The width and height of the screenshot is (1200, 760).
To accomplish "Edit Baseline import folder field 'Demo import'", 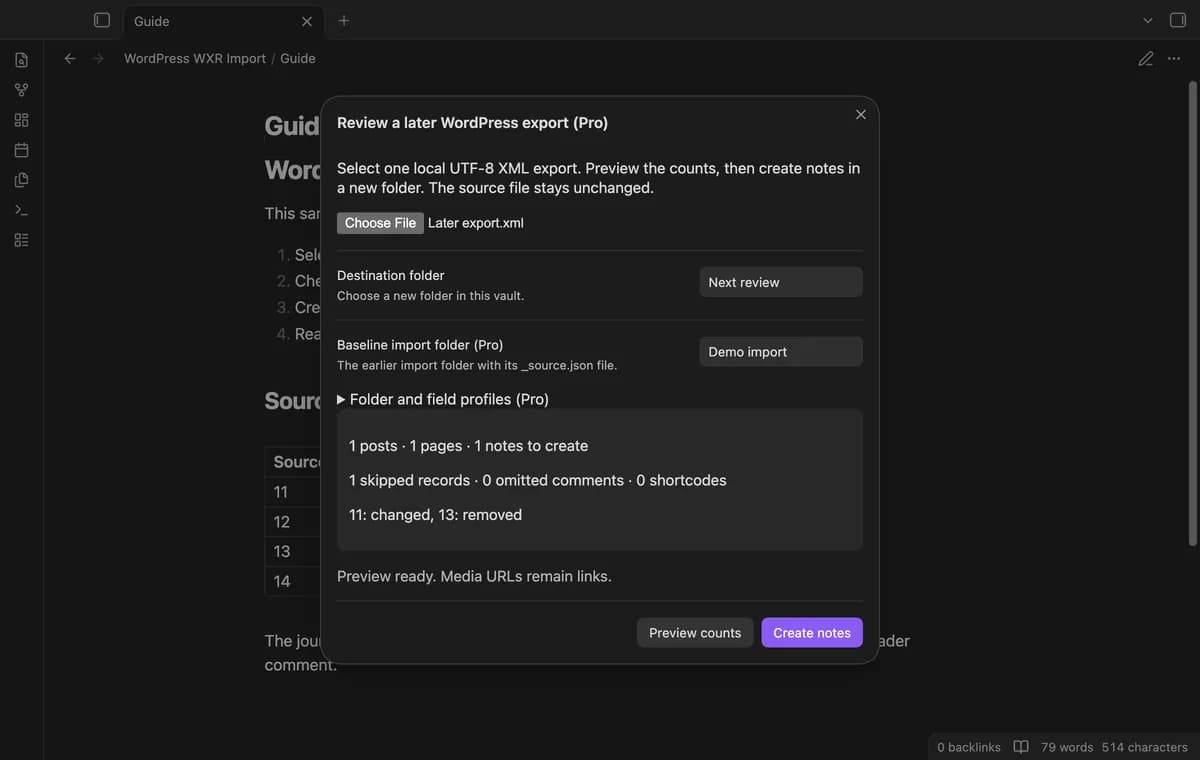I will tap(780, 352).
